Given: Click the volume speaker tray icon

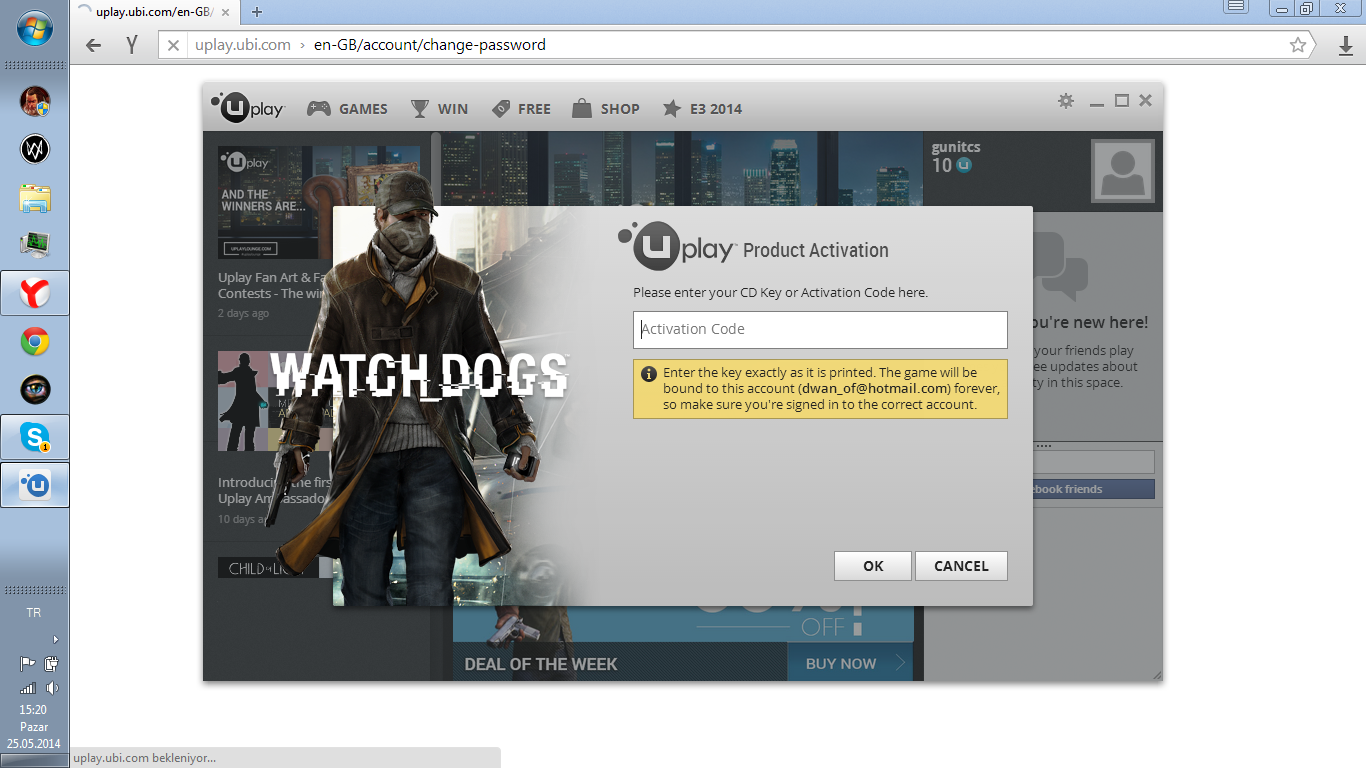Looking at the screenshot, I should click(x=52, y=688).
